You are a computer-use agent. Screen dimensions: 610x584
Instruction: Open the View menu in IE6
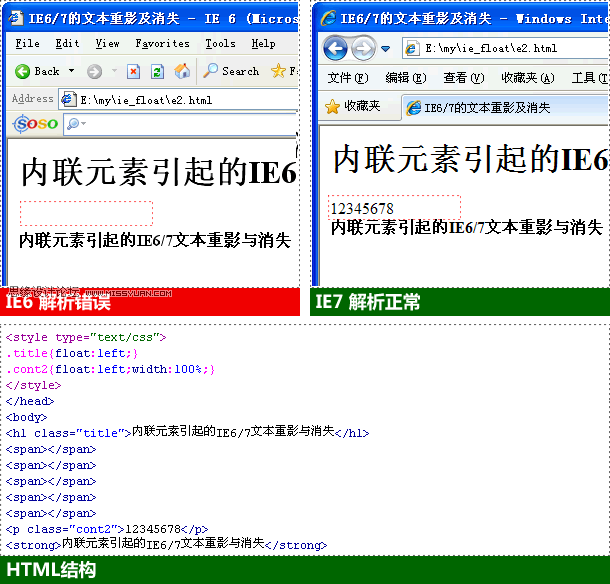107,44
